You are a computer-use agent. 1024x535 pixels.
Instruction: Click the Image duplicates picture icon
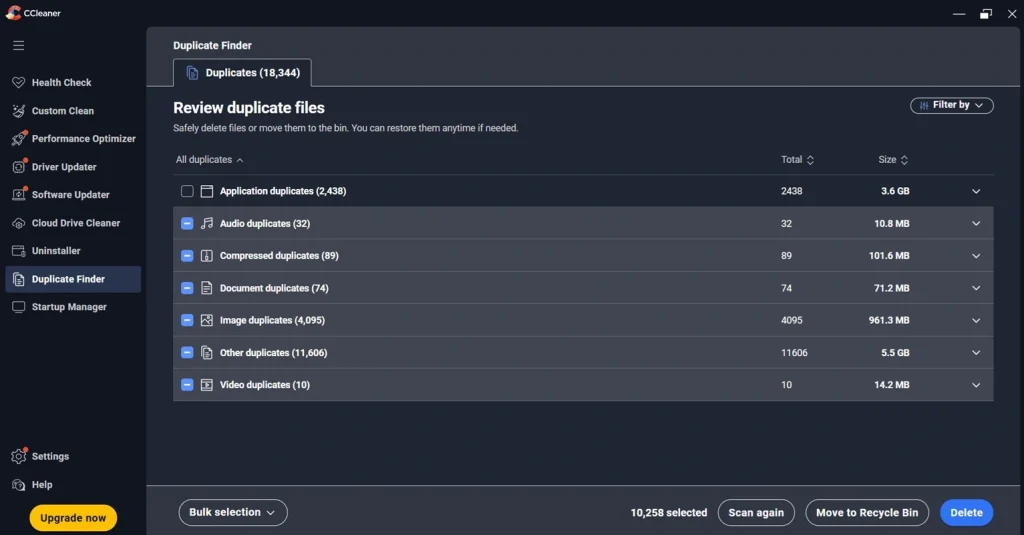pyautogui.click(x=206, y=320)
